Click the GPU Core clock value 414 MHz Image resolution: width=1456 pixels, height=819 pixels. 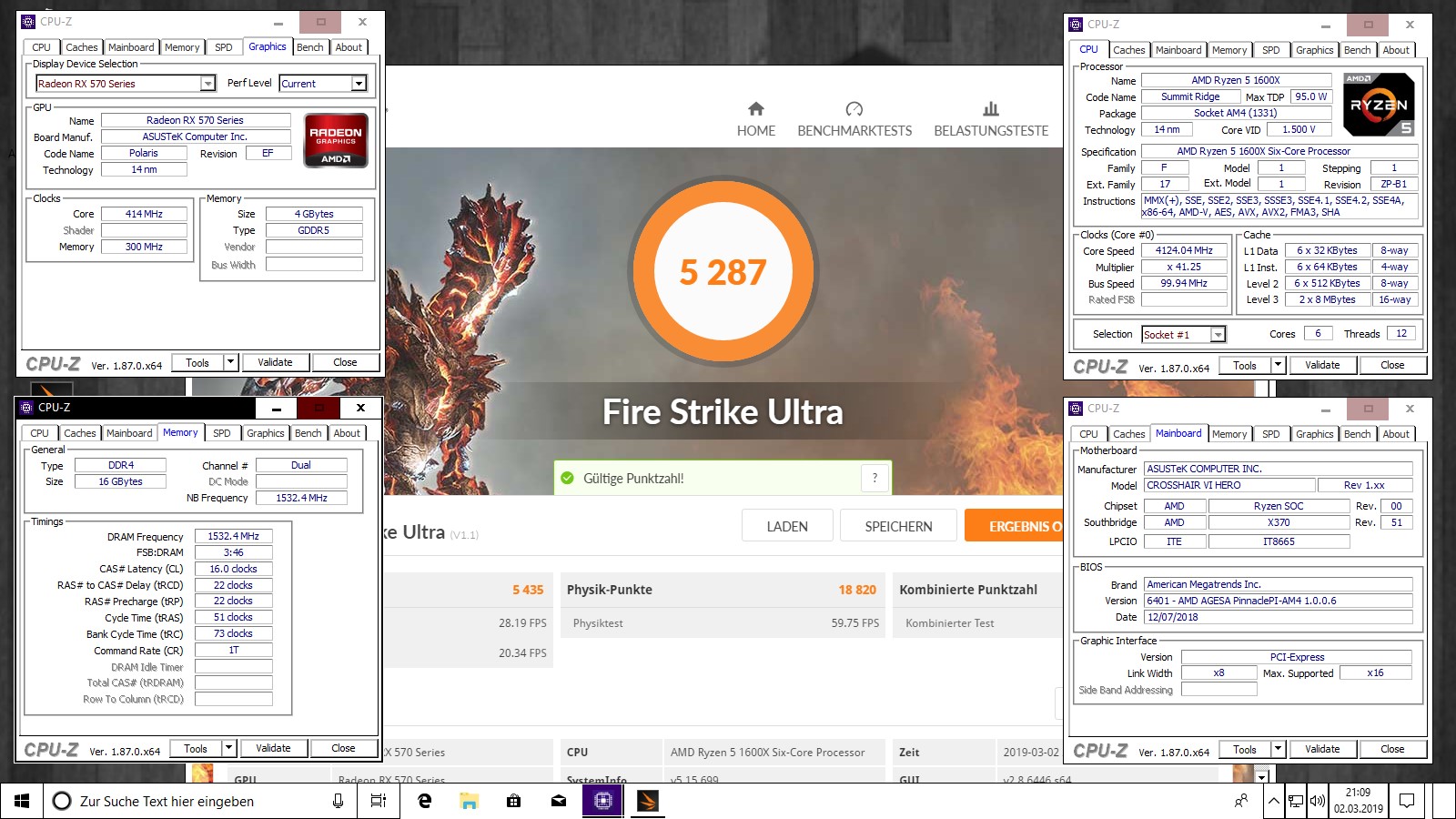(144, 214)
